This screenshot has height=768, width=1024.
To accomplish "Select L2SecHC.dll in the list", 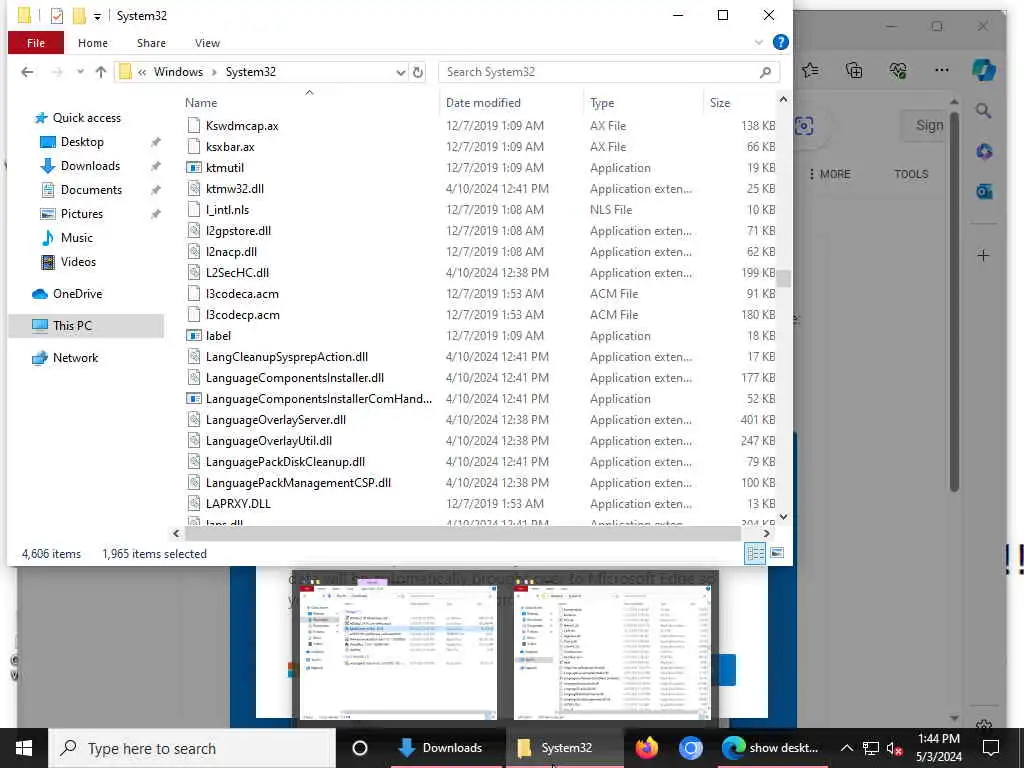I will (237, 272).
